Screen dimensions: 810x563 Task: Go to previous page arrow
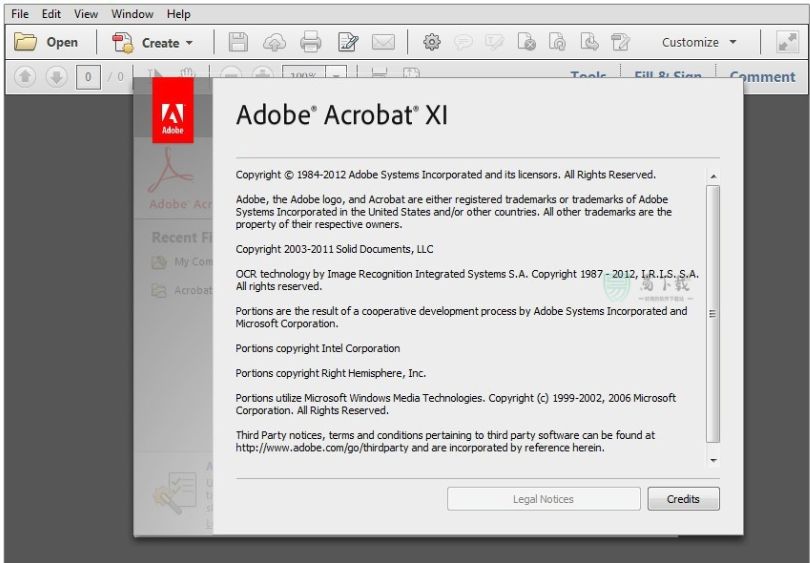(25, 77)
